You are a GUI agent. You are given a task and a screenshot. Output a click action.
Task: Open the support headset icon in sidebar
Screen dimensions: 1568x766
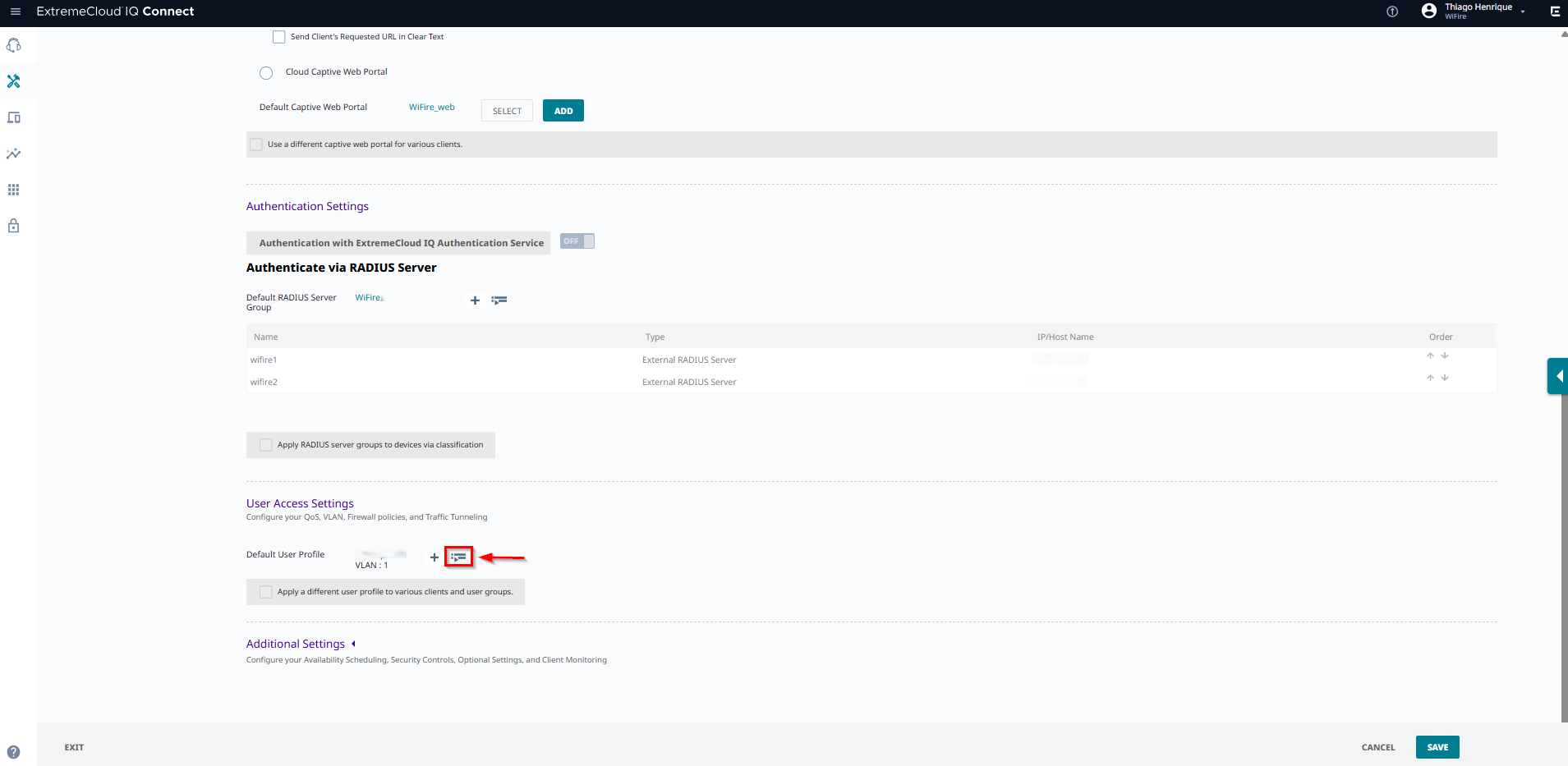[x=14, y=45]
